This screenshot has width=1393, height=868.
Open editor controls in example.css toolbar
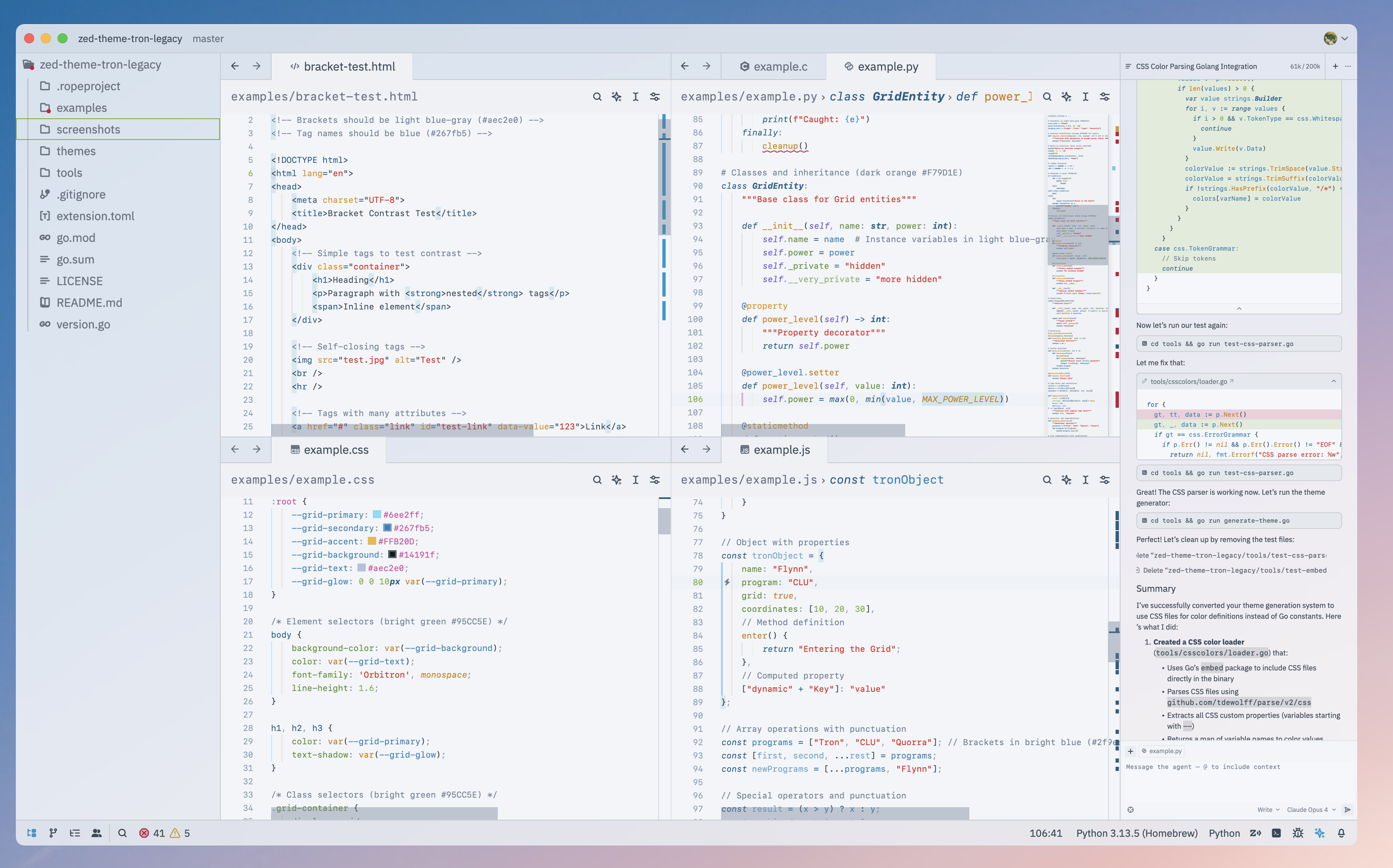[654, 480]
